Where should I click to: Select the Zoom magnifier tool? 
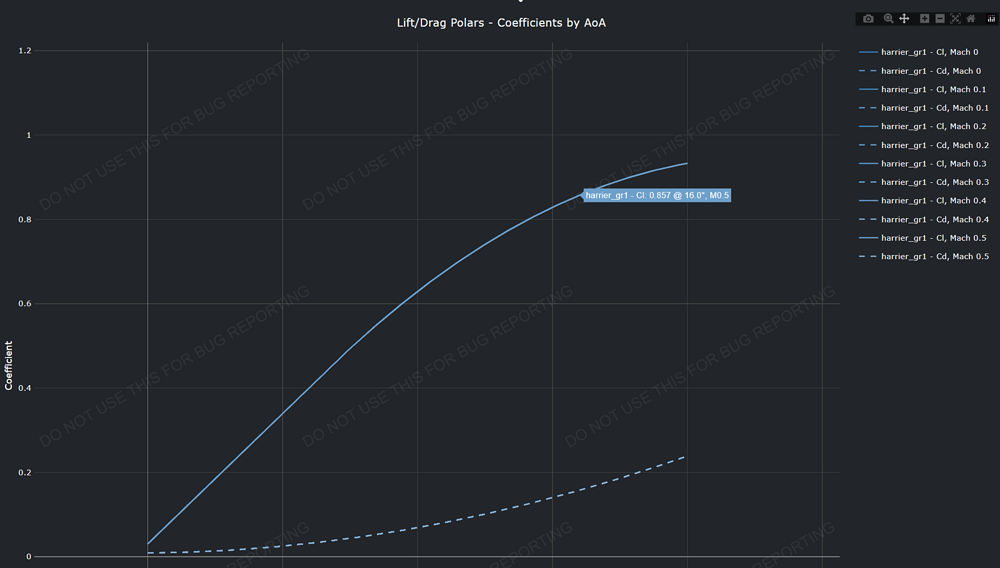pyautogui.click(x=888, y=19)
